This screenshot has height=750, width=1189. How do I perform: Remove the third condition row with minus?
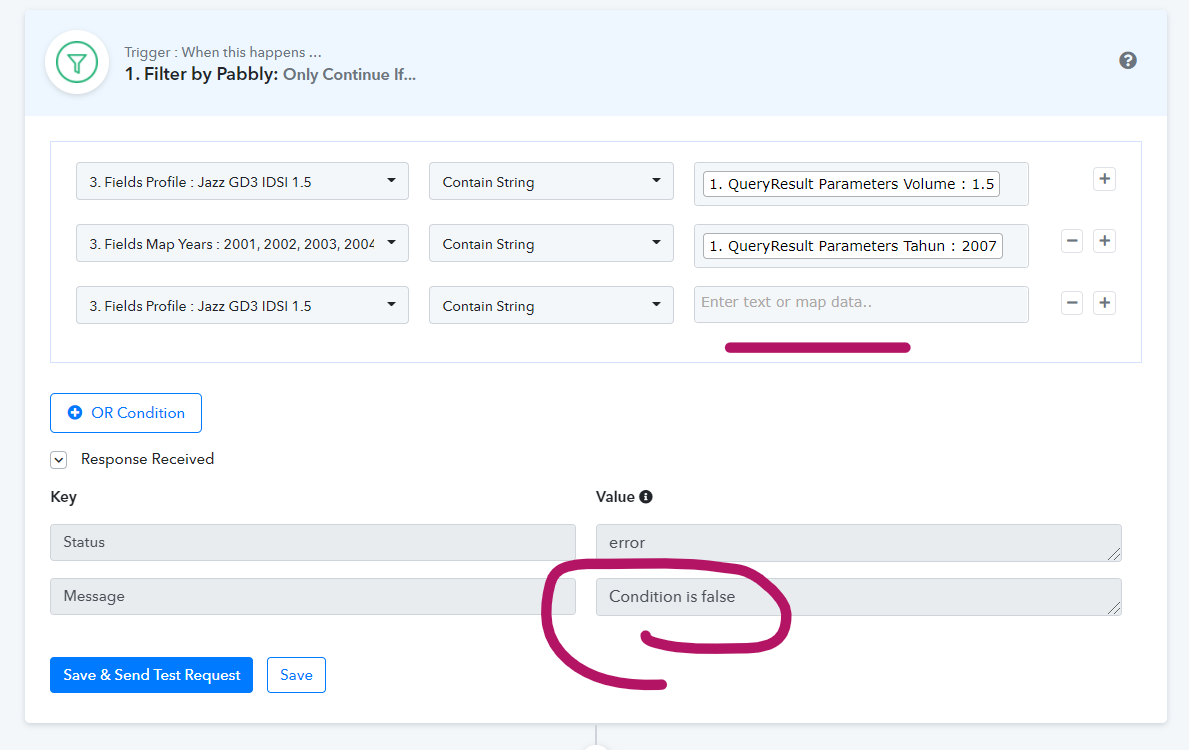pyautogui.click(x=1072, y=303)
